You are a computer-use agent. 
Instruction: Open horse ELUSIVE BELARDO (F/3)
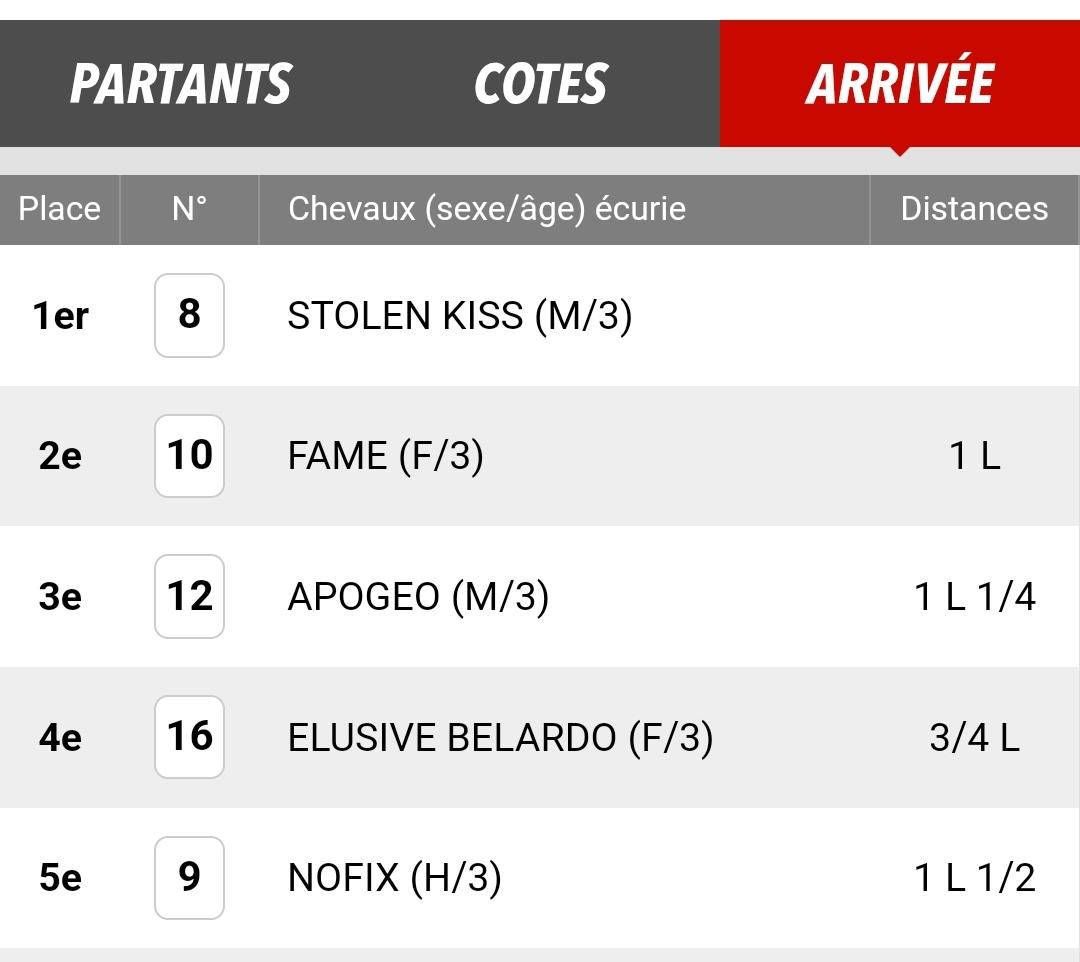[x=500, y=738]
